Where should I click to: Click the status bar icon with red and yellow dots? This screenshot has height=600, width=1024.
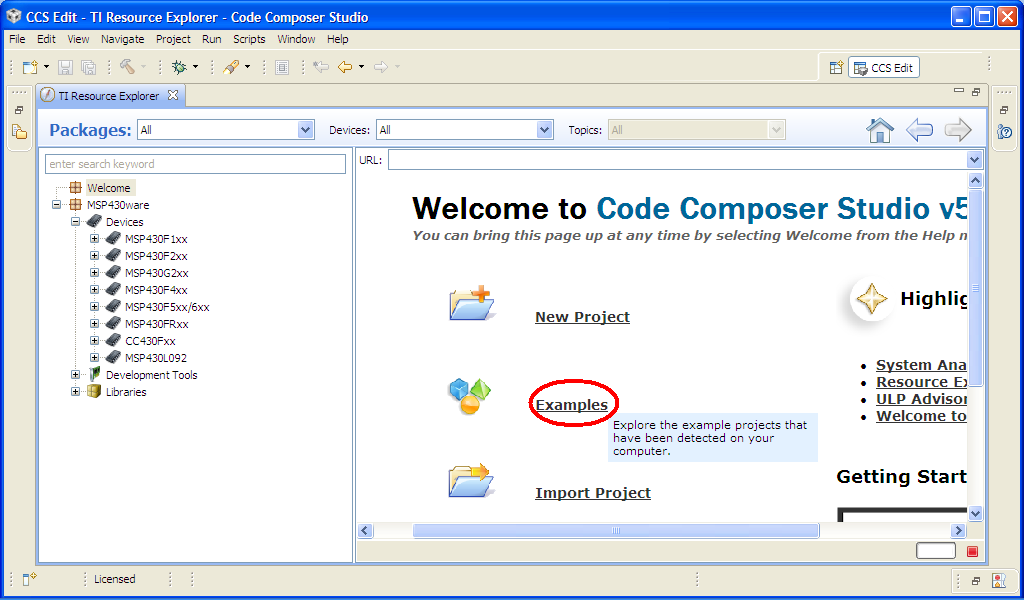(x=999, y=580)
